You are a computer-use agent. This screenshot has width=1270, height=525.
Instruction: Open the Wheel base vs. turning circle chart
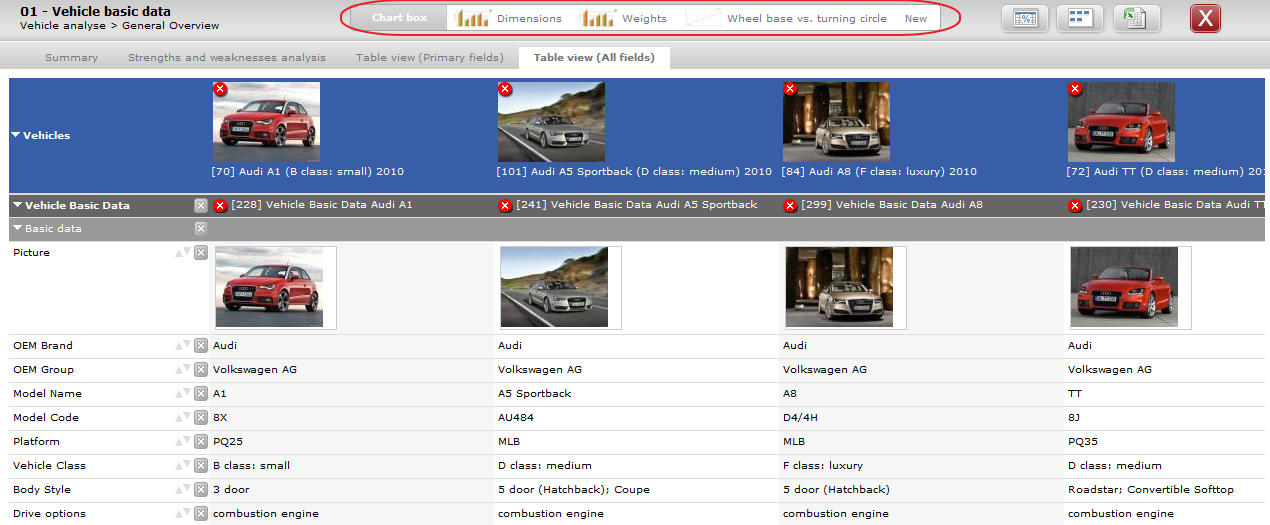(x=788, y=18)
